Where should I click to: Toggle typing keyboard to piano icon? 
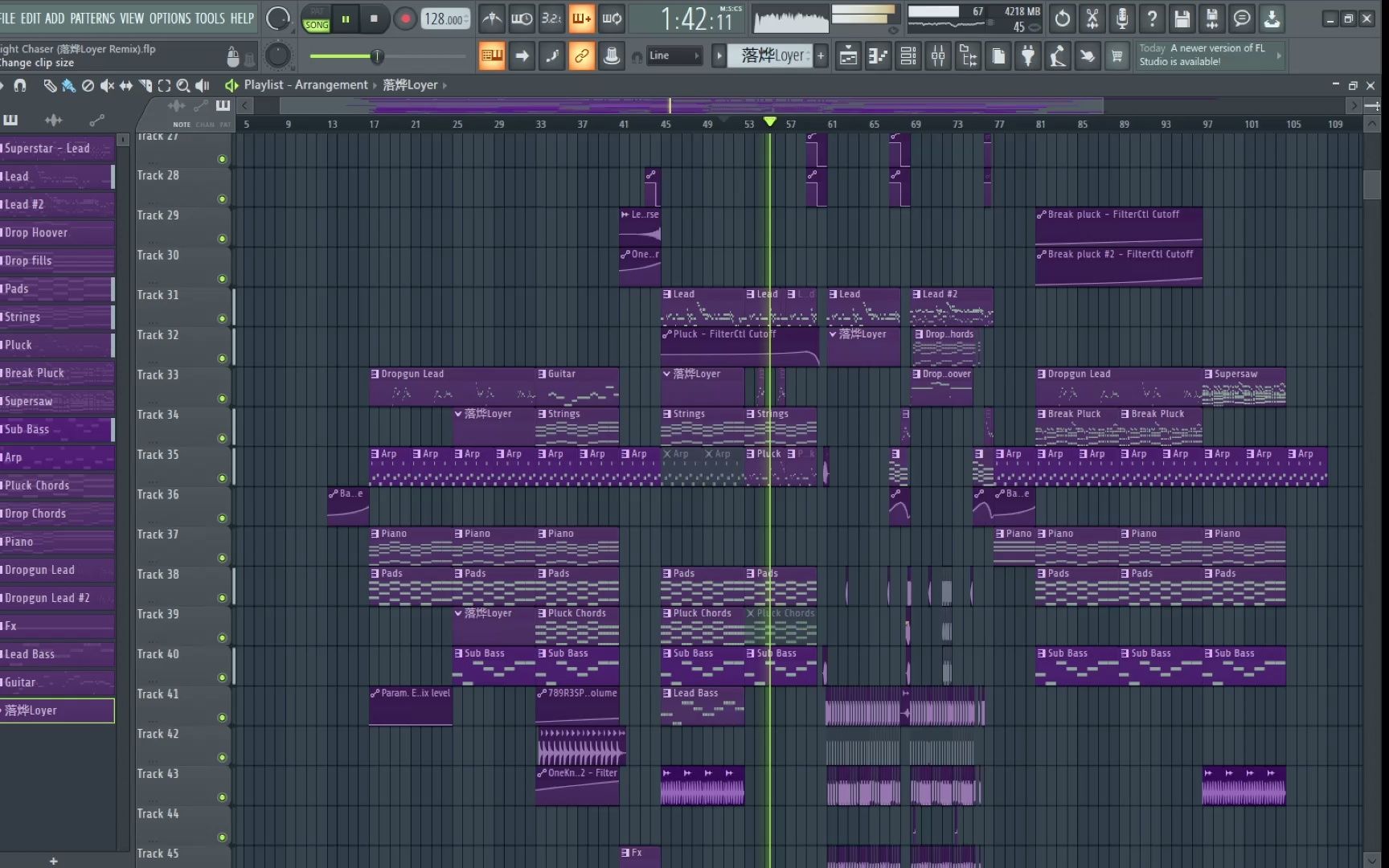coord(492,55)
